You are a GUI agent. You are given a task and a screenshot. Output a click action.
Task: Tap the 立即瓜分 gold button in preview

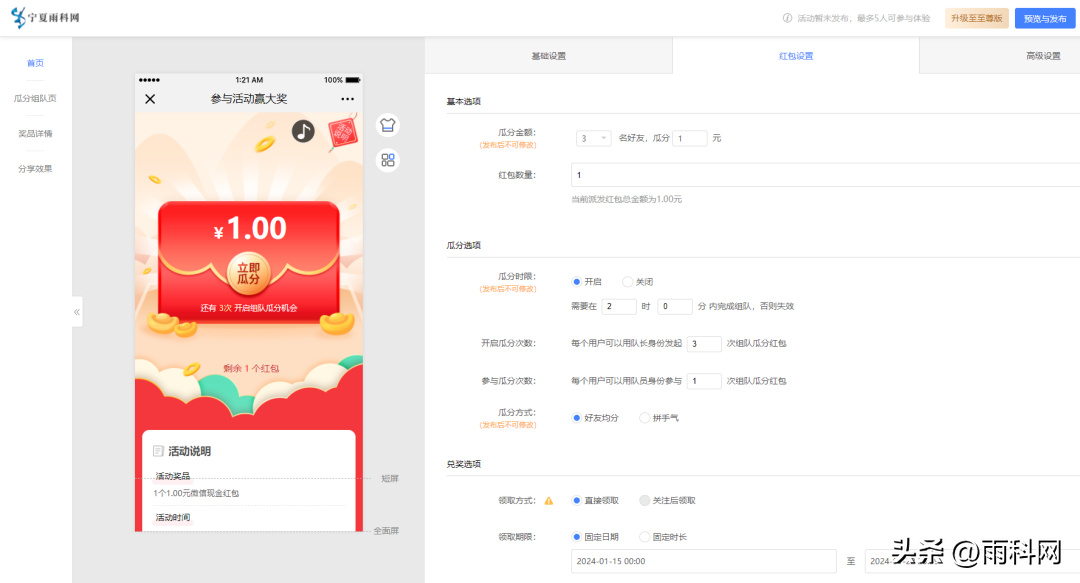tap(248, 273)
